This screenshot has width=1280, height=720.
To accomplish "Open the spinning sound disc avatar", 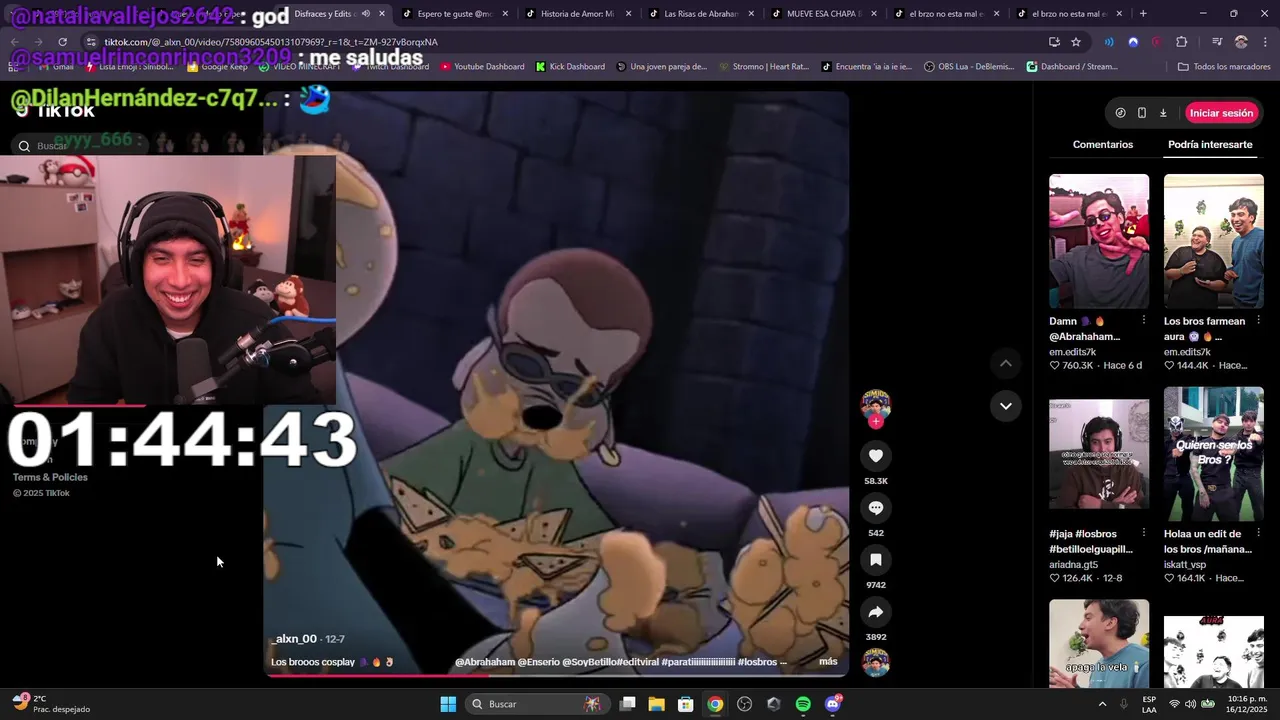I will [876, 663].
